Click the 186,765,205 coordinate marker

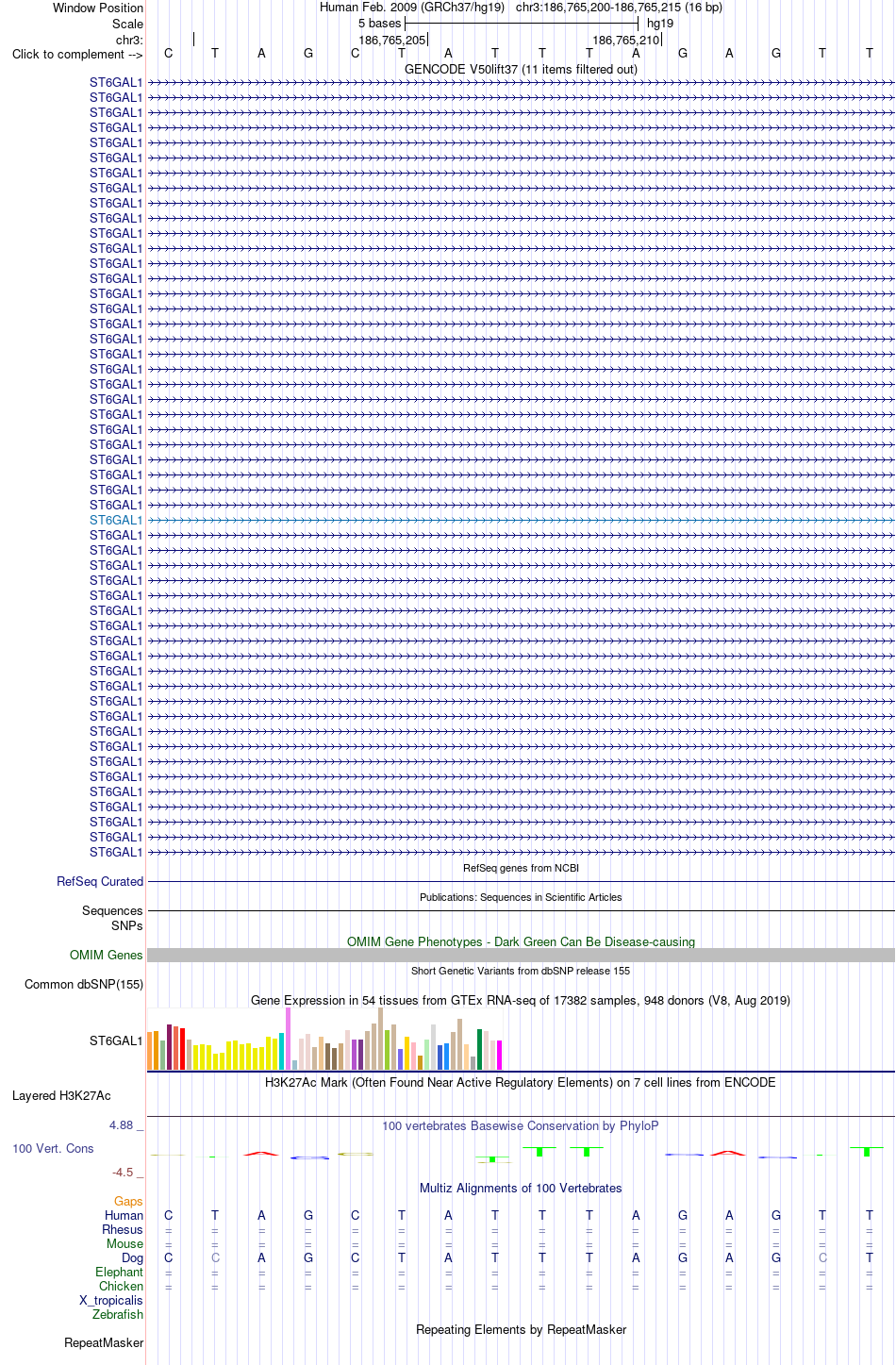click(x=392, y=40)
